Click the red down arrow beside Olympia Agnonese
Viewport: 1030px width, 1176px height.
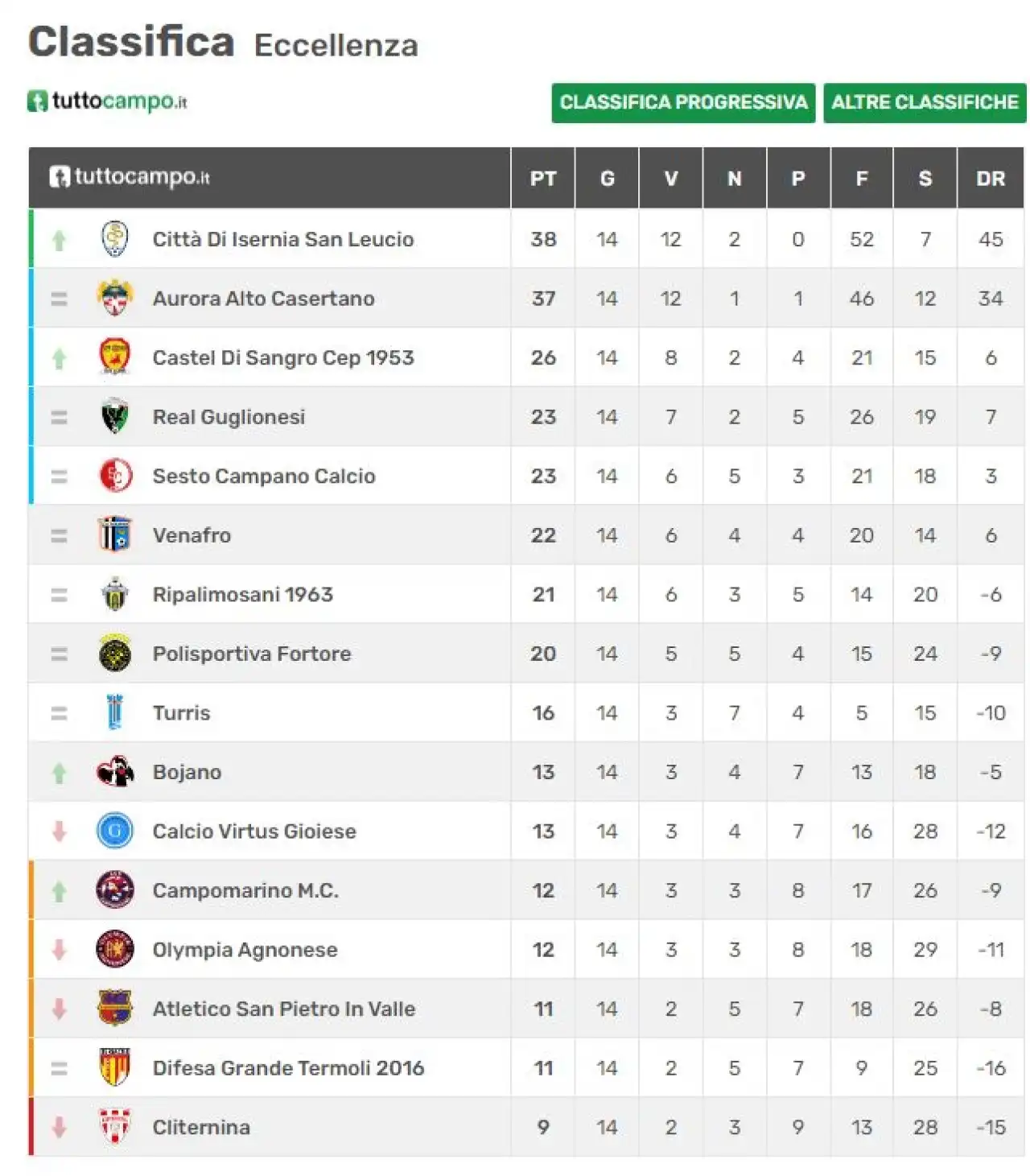tap(59, 950)
